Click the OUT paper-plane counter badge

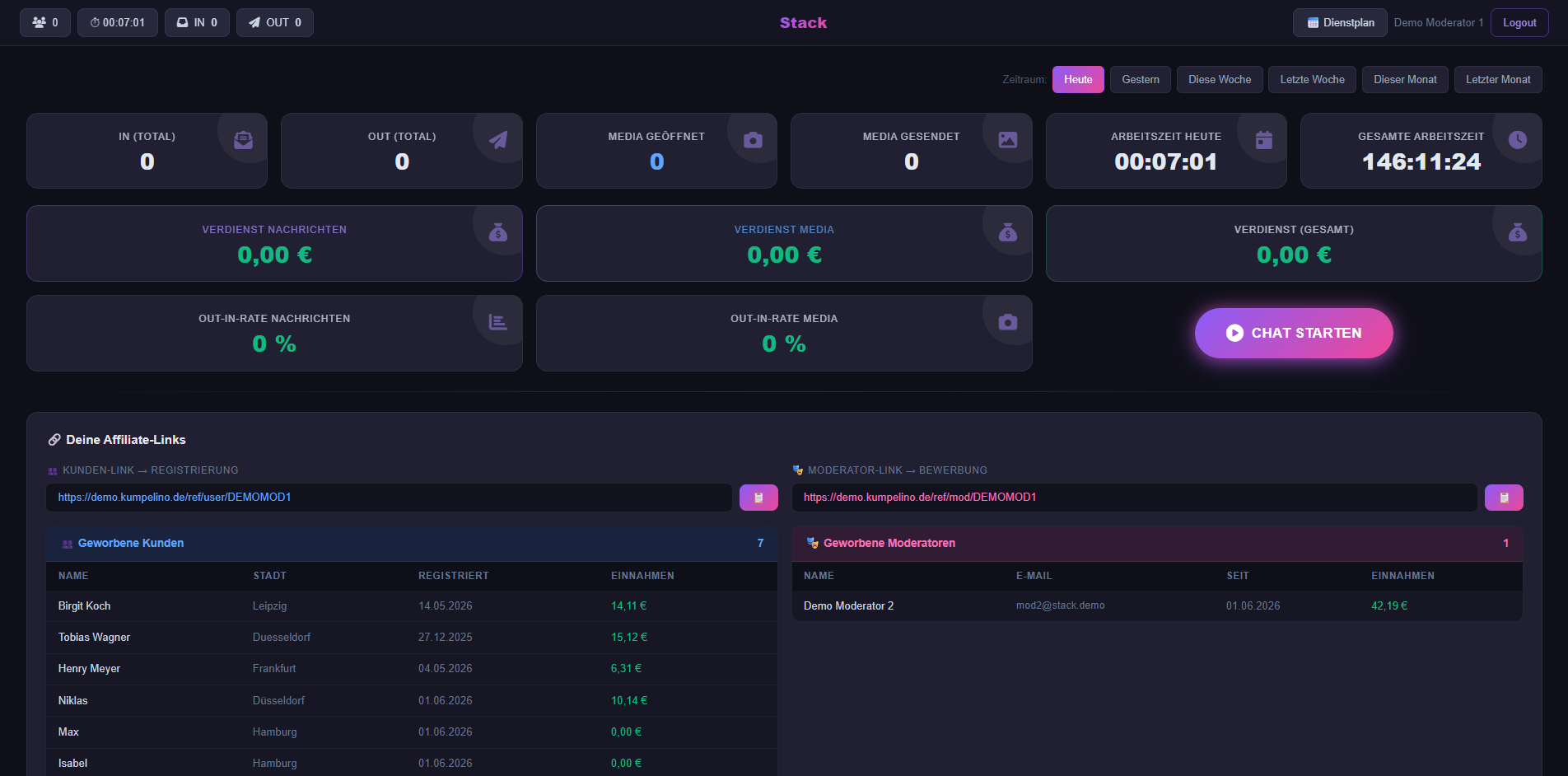point(275,22)
